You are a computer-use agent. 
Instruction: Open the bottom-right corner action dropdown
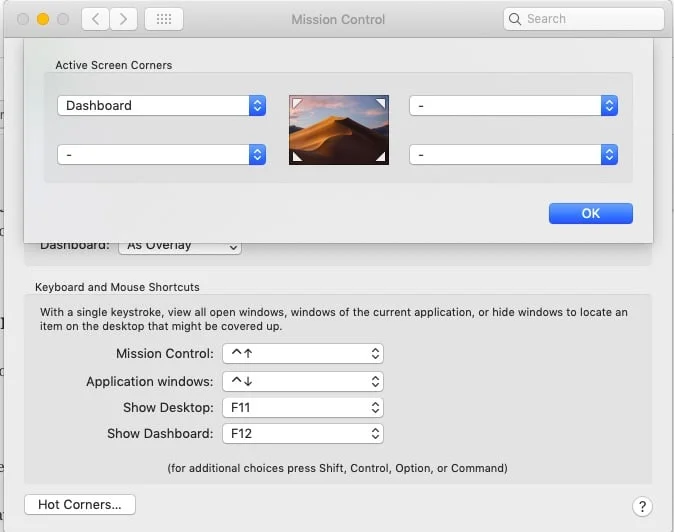[513, 155]
